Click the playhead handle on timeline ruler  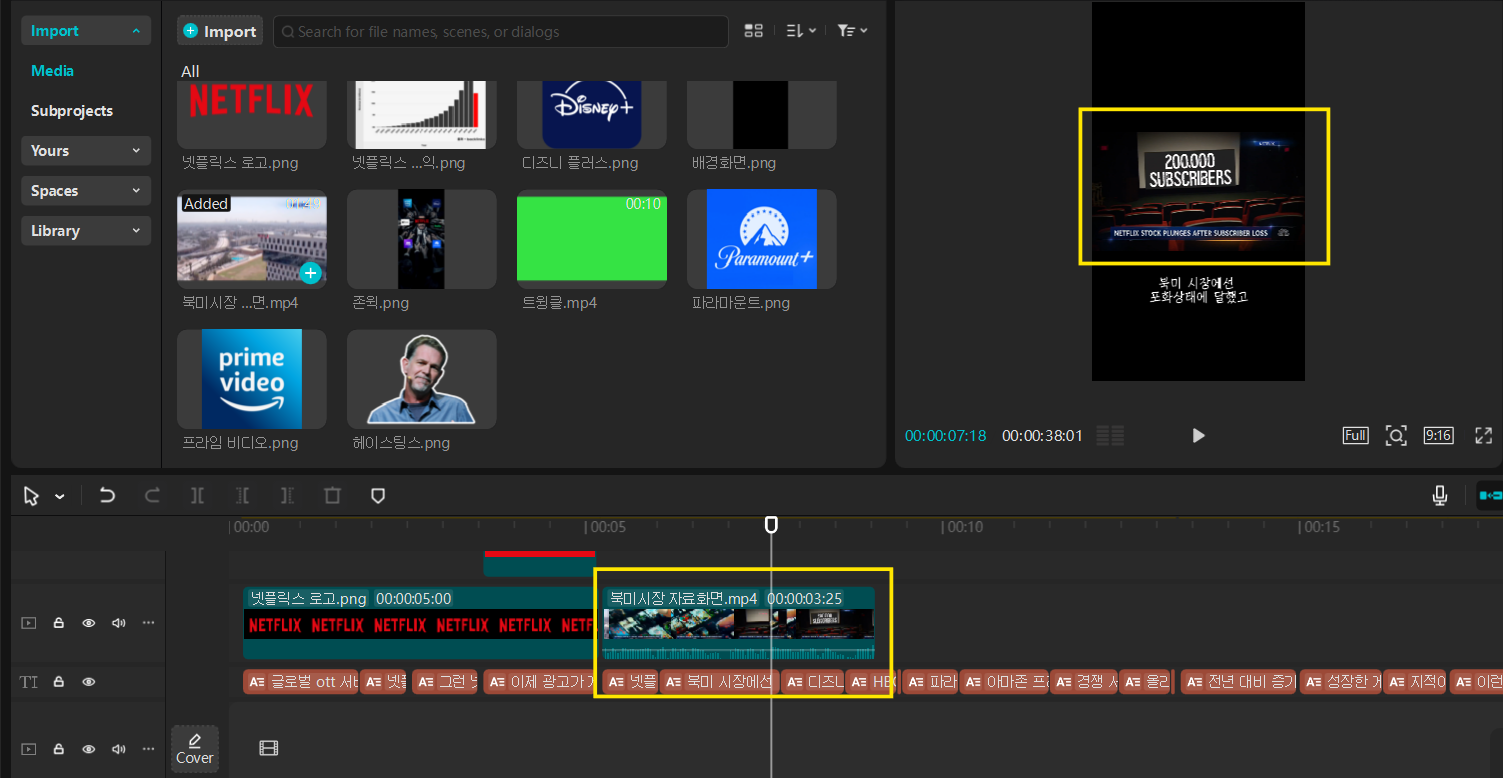pyautogui.click(x=771, y=524)
